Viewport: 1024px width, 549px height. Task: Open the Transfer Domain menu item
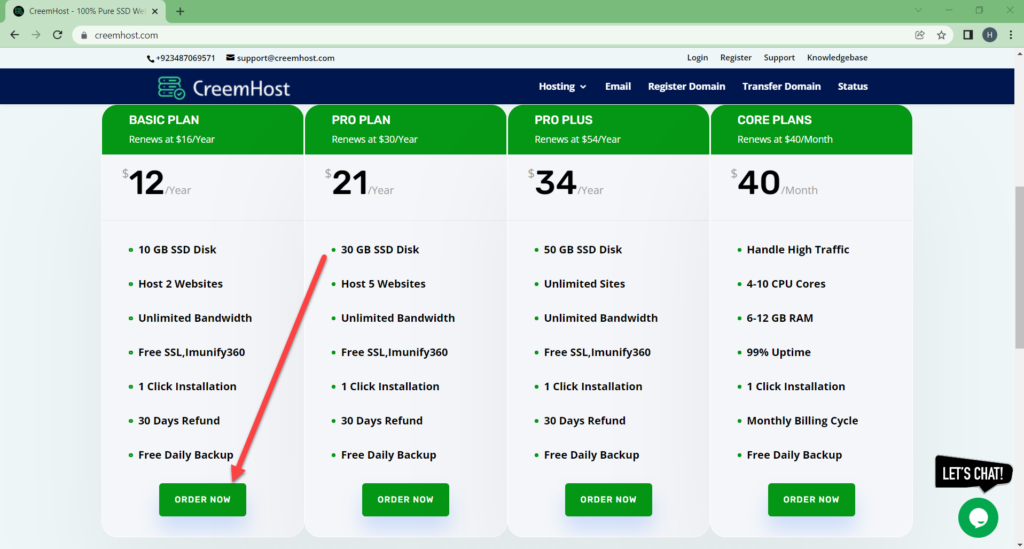click(781, 86)
